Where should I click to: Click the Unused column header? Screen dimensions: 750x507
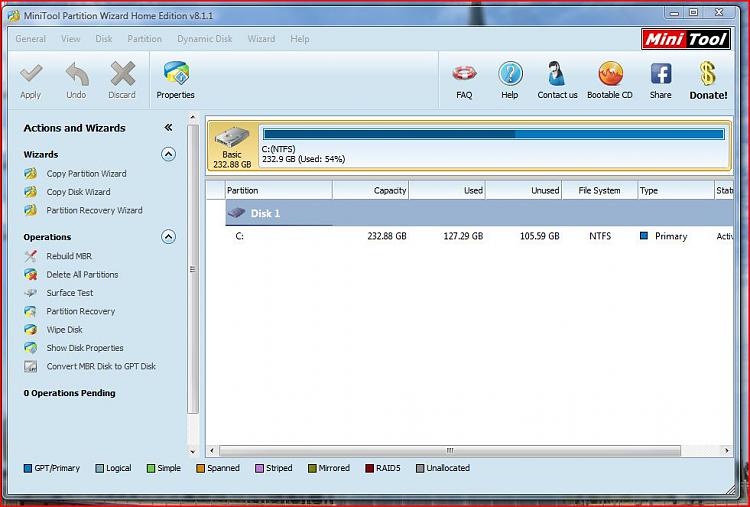click(x=524, y=190)
